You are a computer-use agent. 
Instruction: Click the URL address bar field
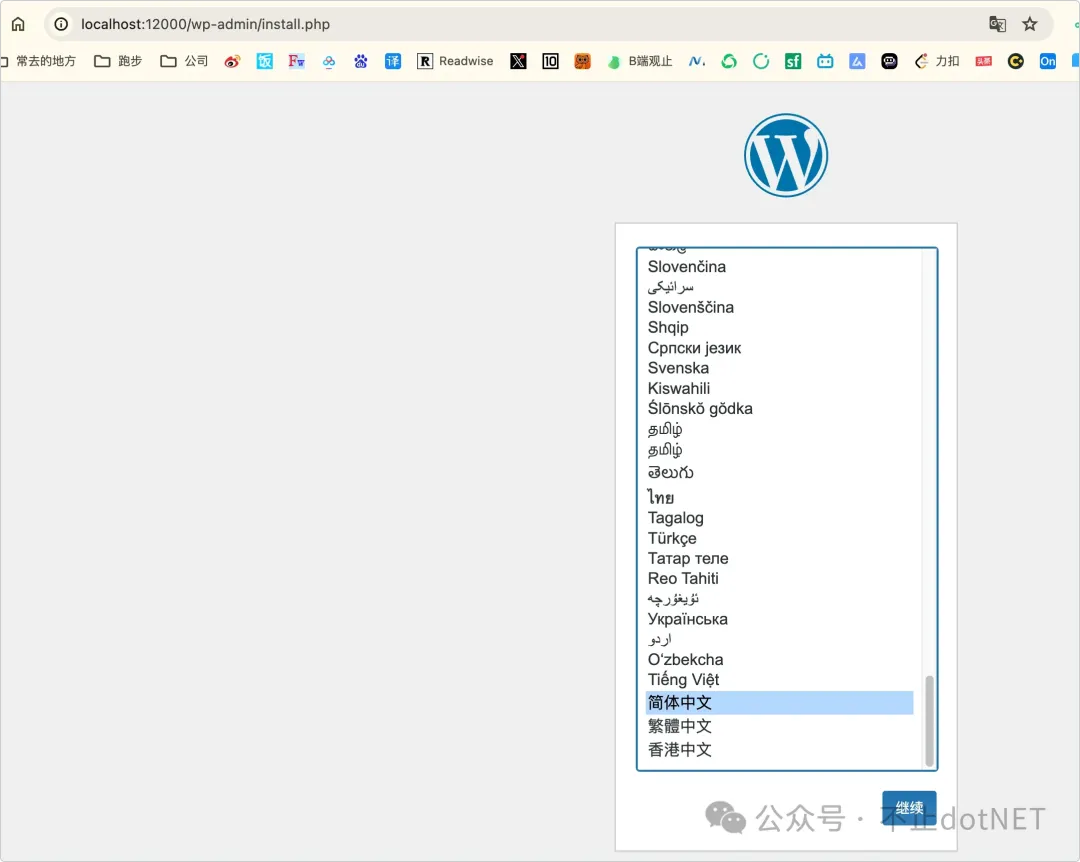tap(500, 24)
